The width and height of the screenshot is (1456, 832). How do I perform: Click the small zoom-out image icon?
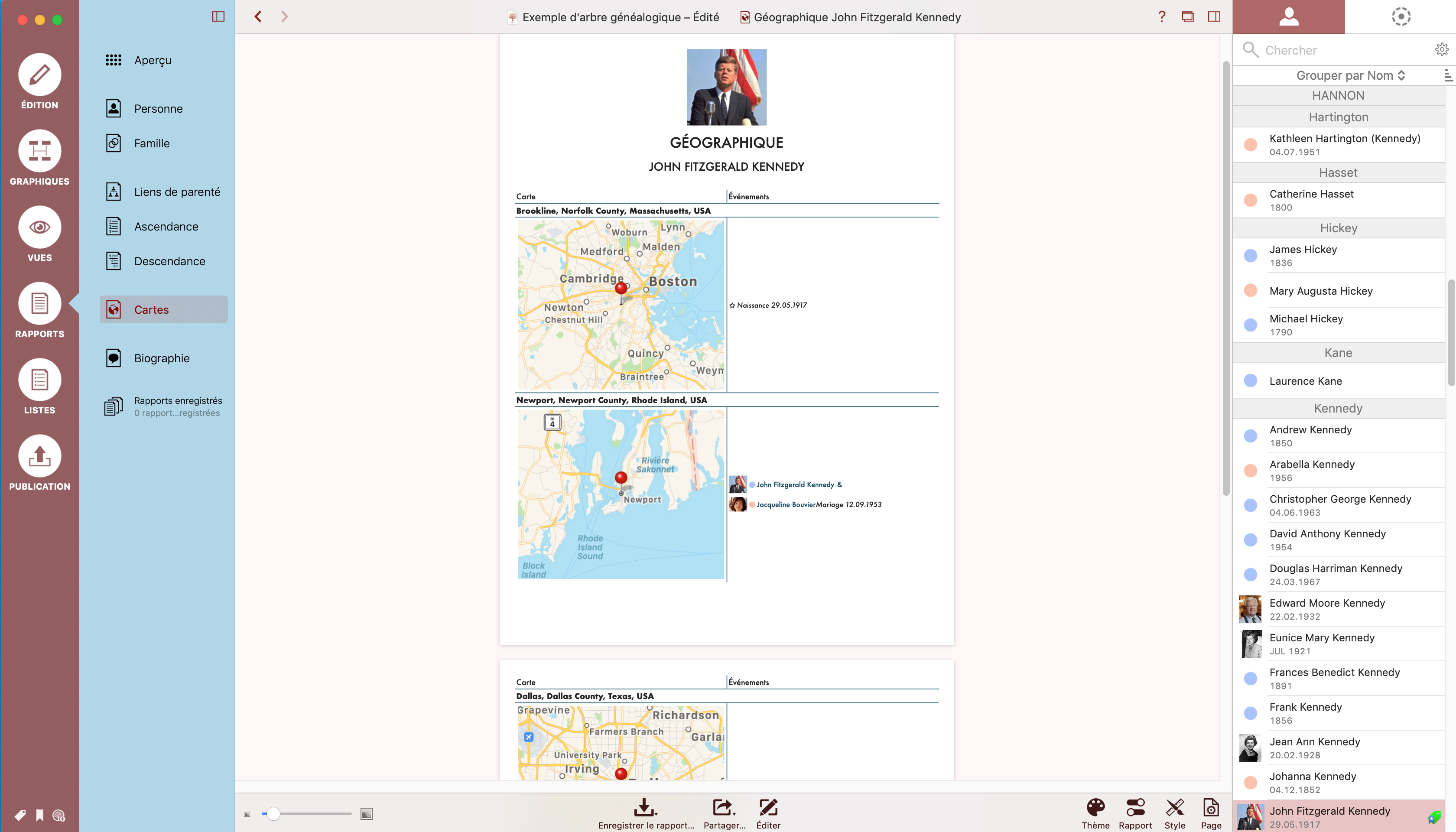[247, 814]
